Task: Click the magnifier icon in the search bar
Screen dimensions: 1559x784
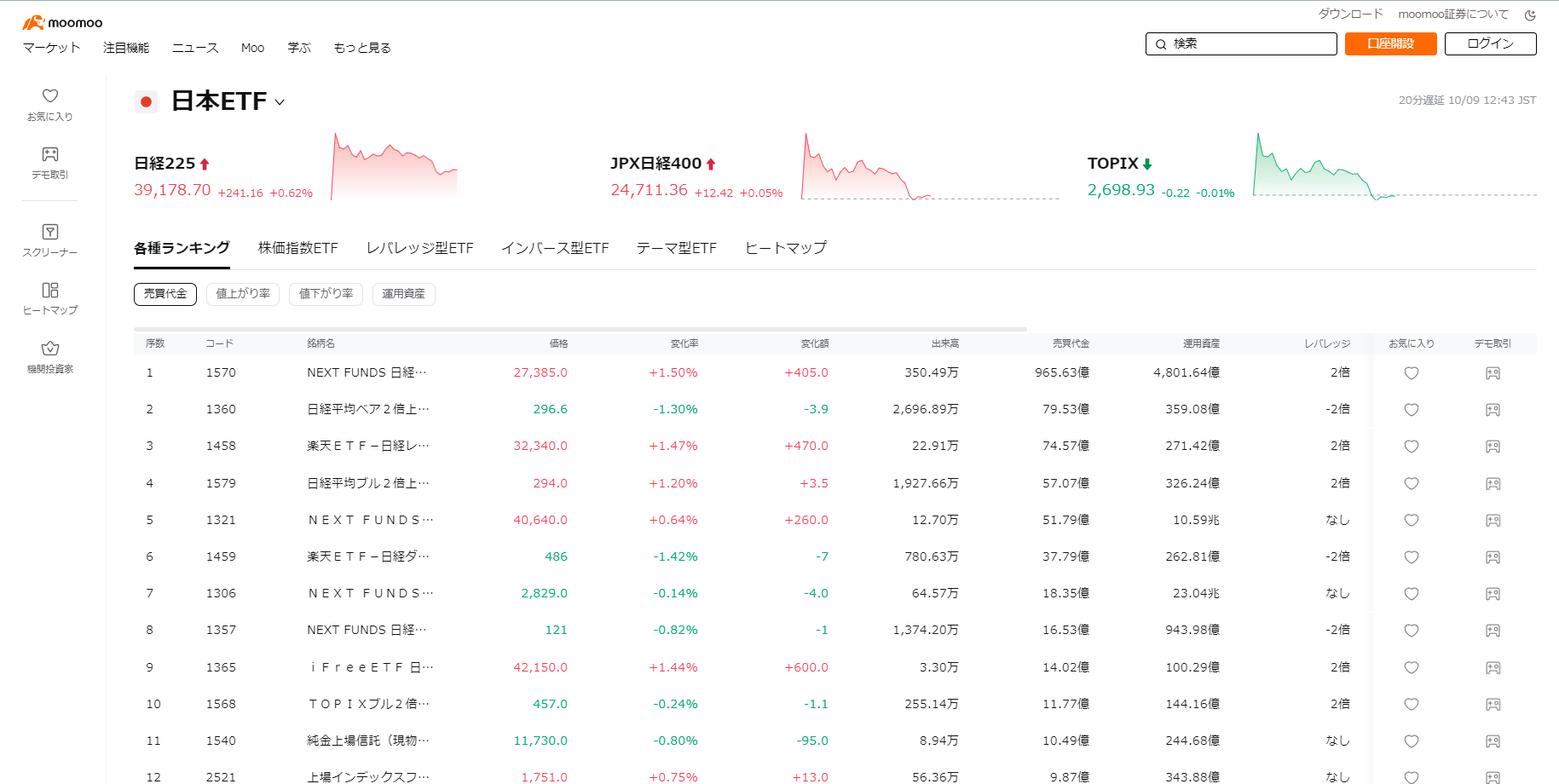Action: click(1162, 43)
